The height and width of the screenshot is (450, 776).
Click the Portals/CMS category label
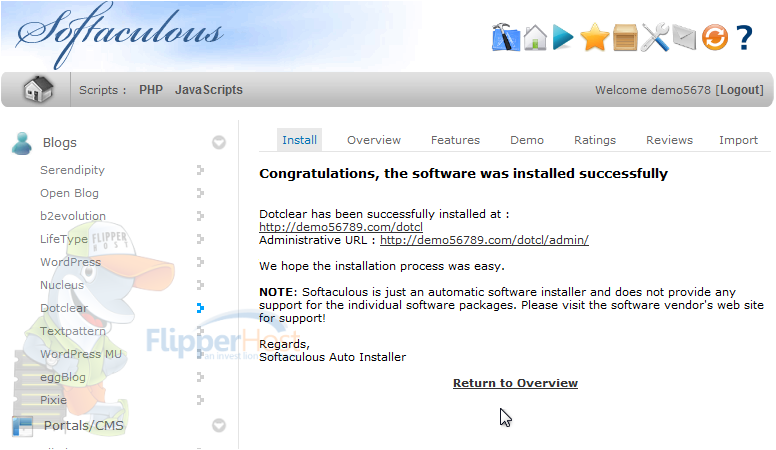pyautogui.click(x=84, y=426)
